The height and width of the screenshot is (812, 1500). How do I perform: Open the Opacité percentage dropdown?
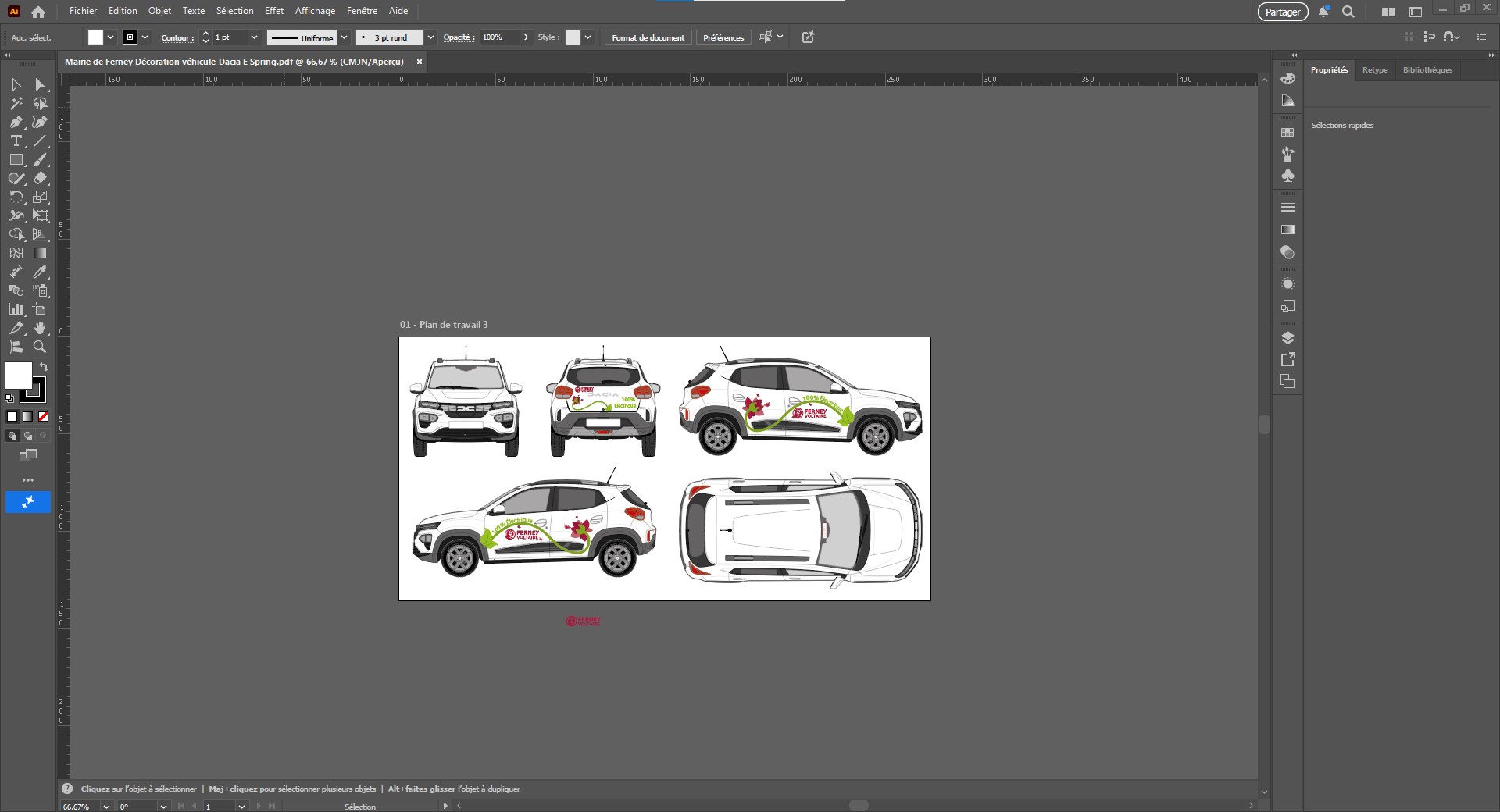[x=527, y=37]
